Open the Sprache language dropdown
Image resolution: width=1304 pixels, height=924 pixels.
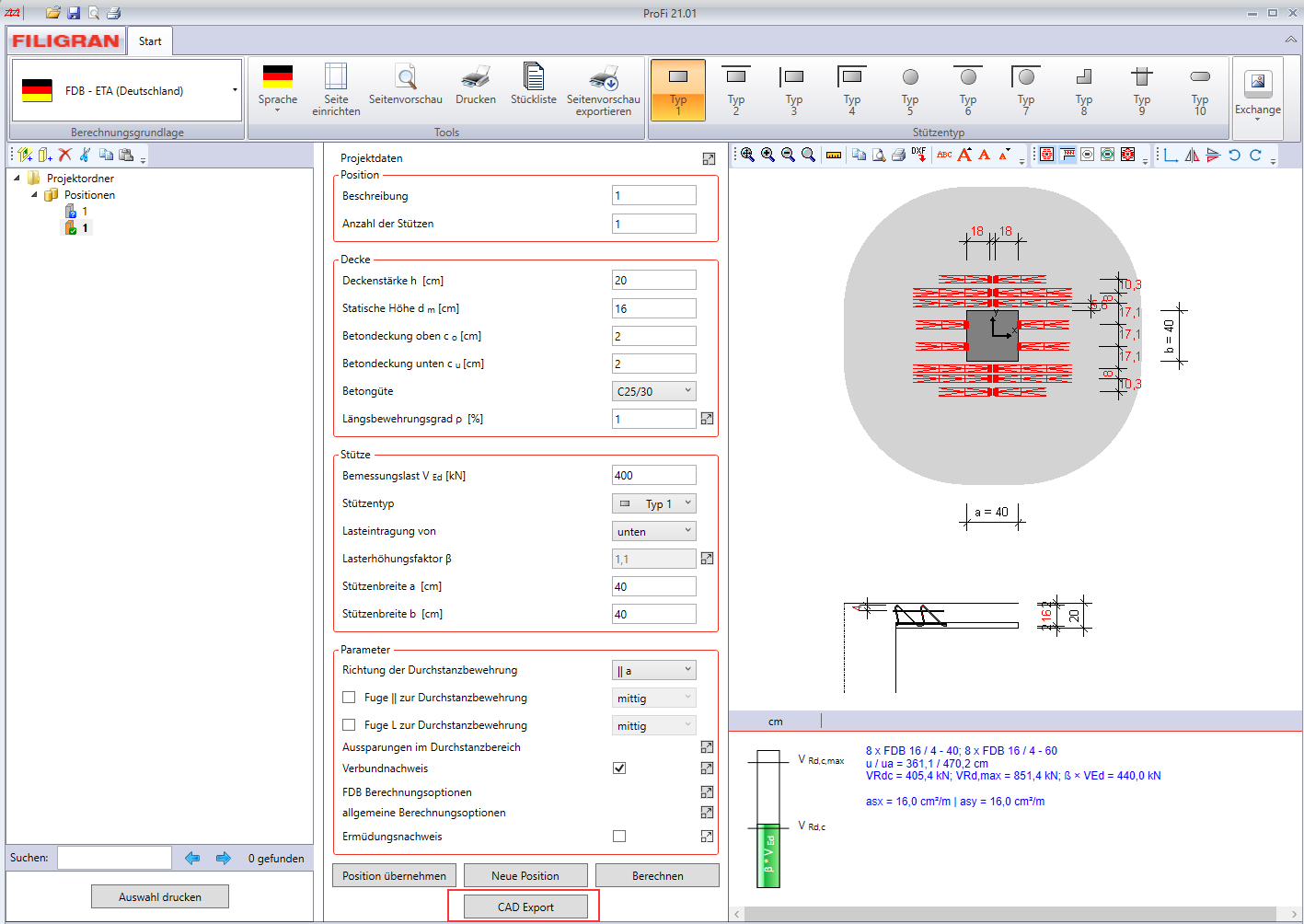(278, 90)
